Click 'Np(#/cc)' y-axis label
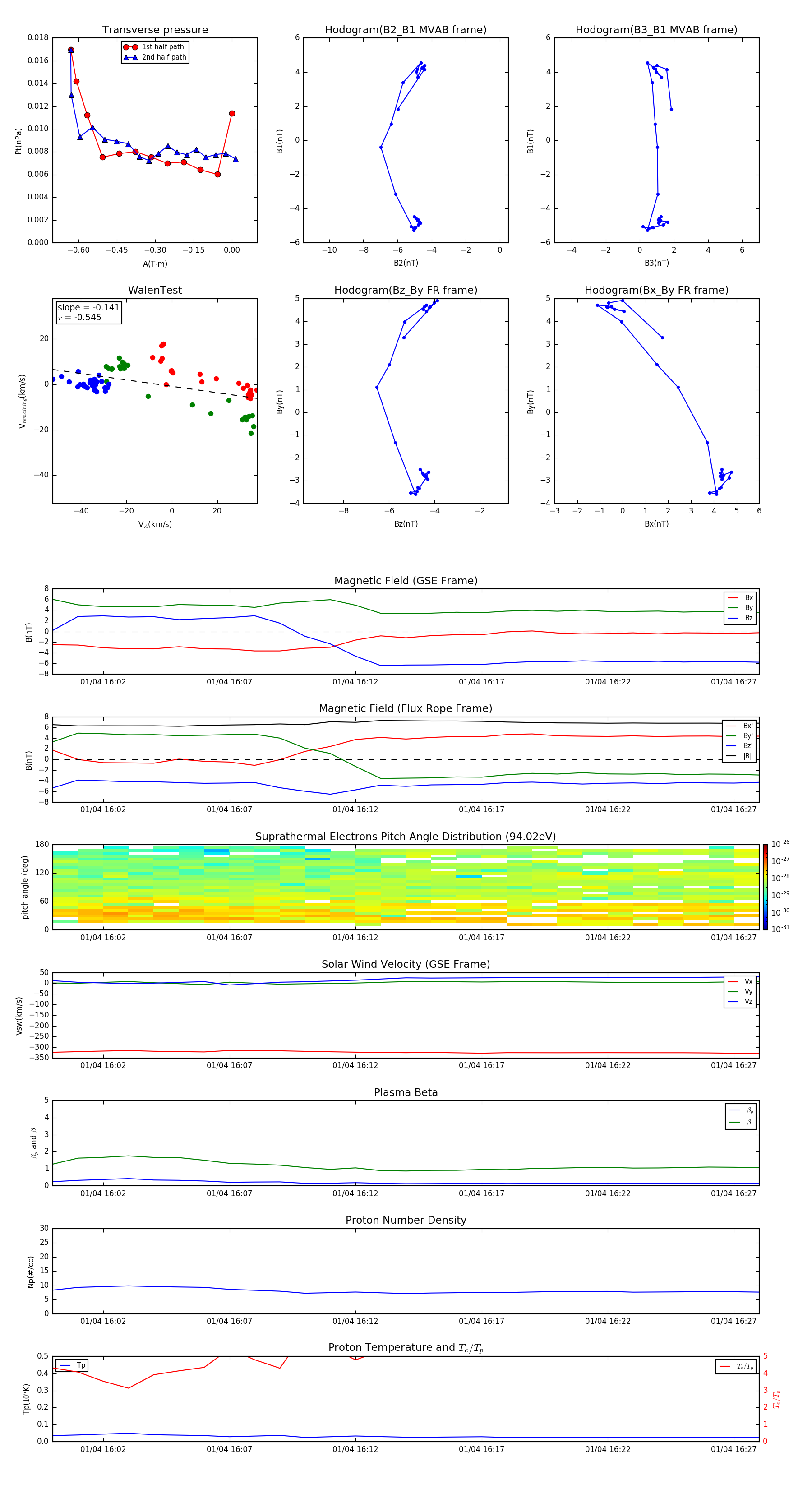The height and width of the screenshot is (1489, 812). coord(31,1271)
